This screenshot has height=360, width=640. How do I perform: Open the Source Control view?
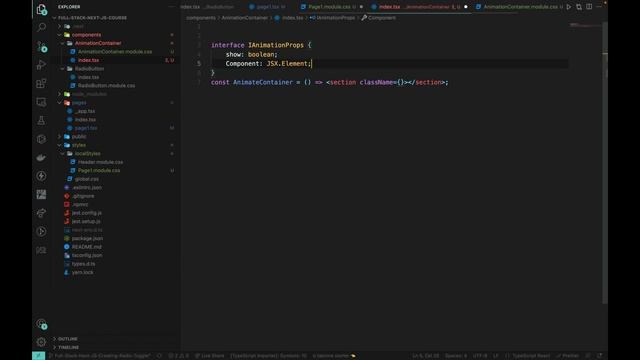(41, 46)
